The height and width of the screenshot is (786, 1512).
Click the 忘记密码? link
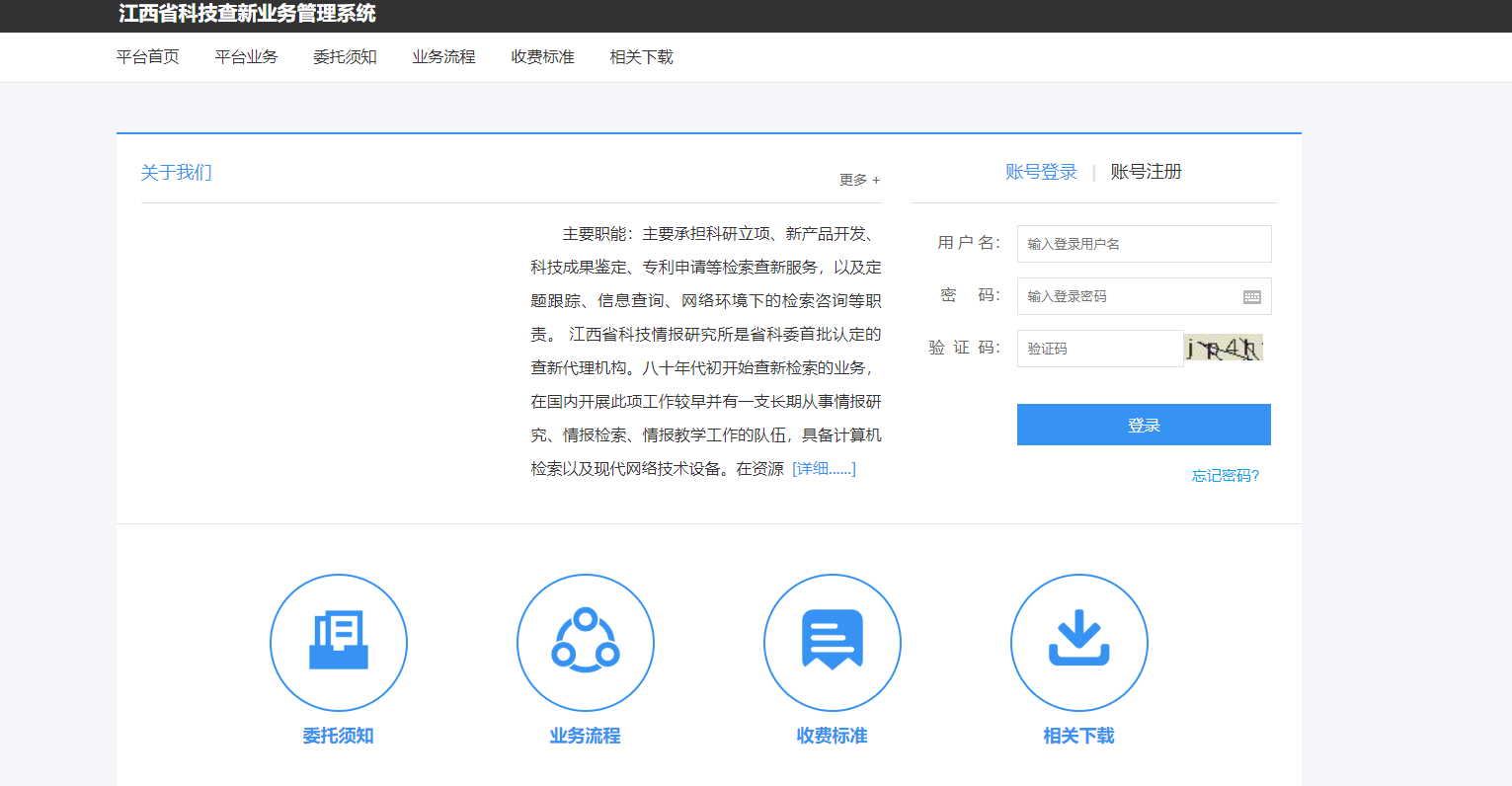click(x=1226, y=476)
